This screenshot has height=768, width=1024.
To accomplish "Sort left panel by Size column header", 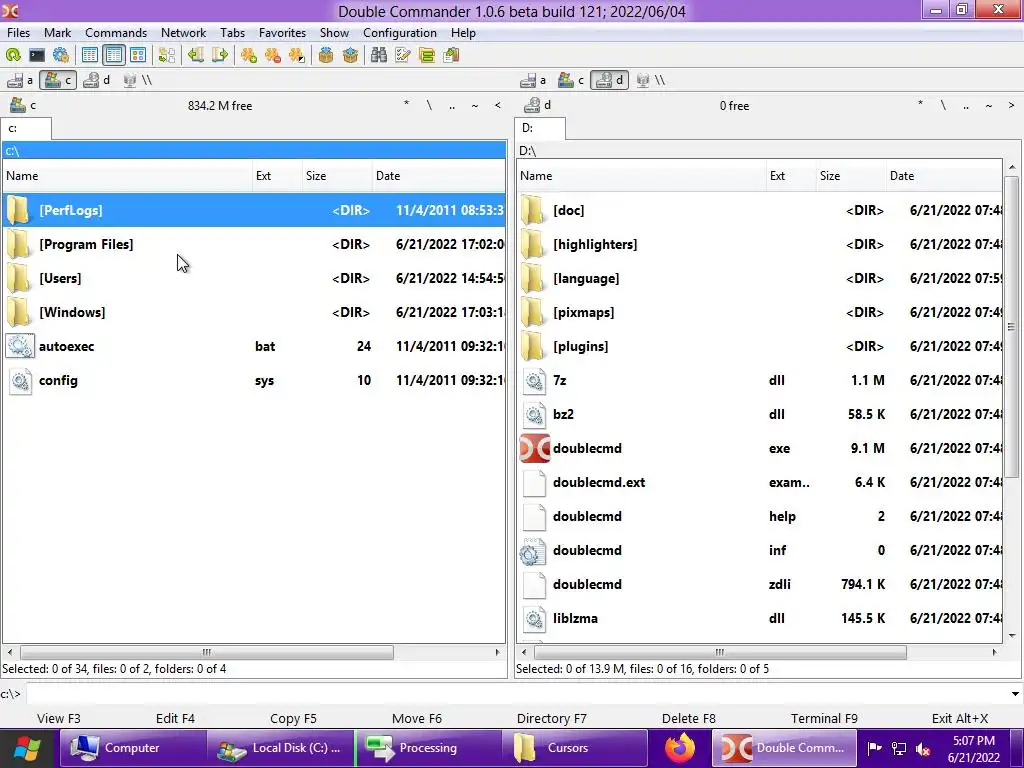I will point(337,176).
